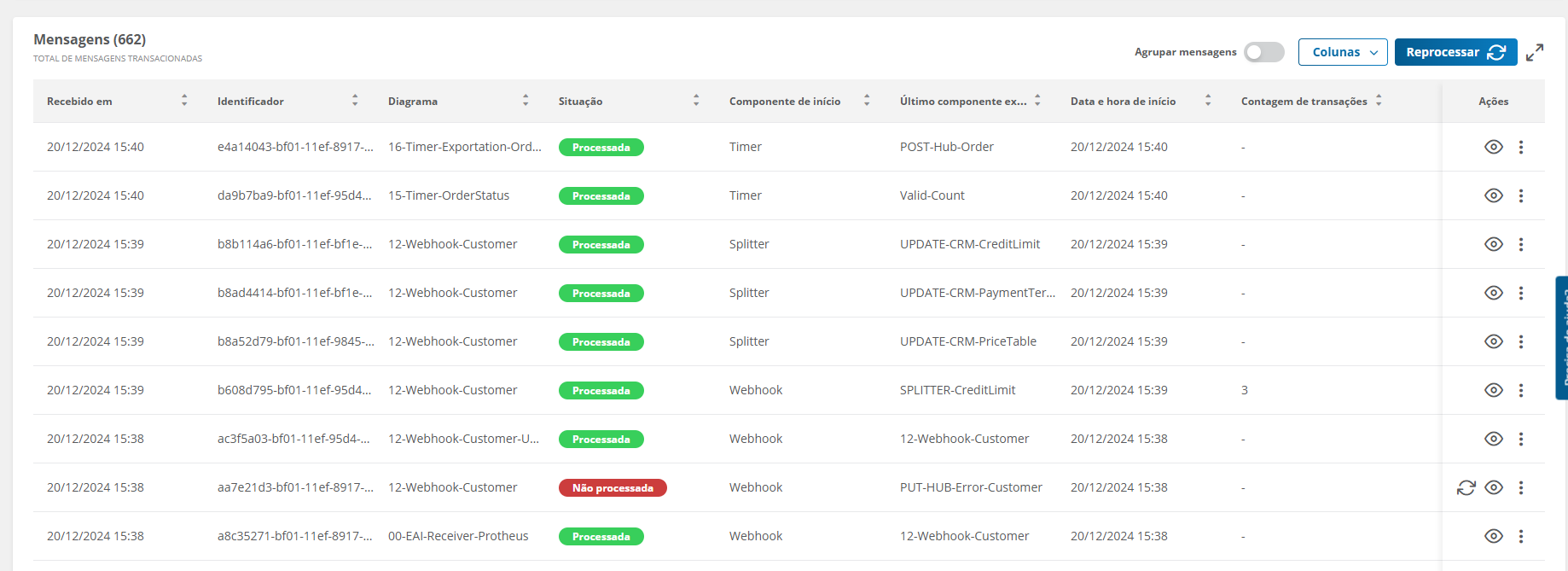View details of message b8ad4414-bf01-11ef-bf1e
Image resolution: width=1568 pixels, height=571 pixels.
click(1493, 293)
